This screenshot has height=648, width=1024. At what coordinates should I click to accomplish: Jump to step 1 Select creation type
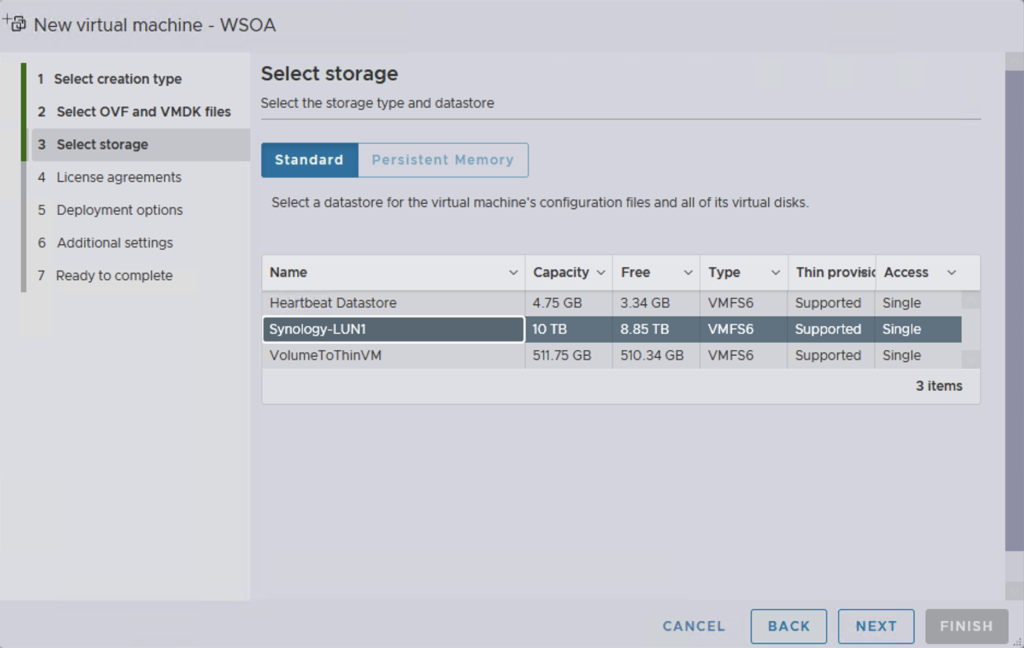click(117, 79)
